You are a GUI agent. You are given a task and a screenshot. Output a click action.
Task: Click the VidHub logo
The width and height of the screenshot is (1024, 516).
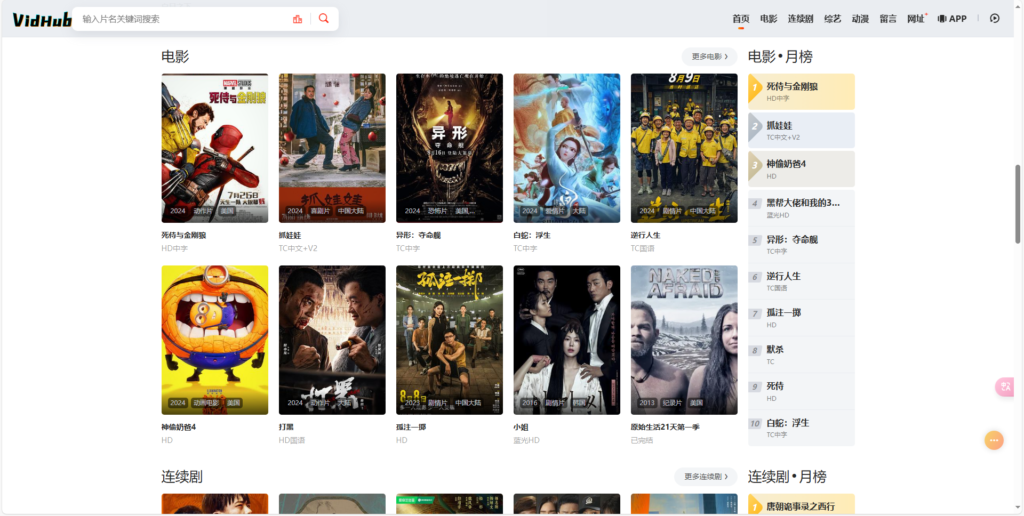tap(42, 20)
